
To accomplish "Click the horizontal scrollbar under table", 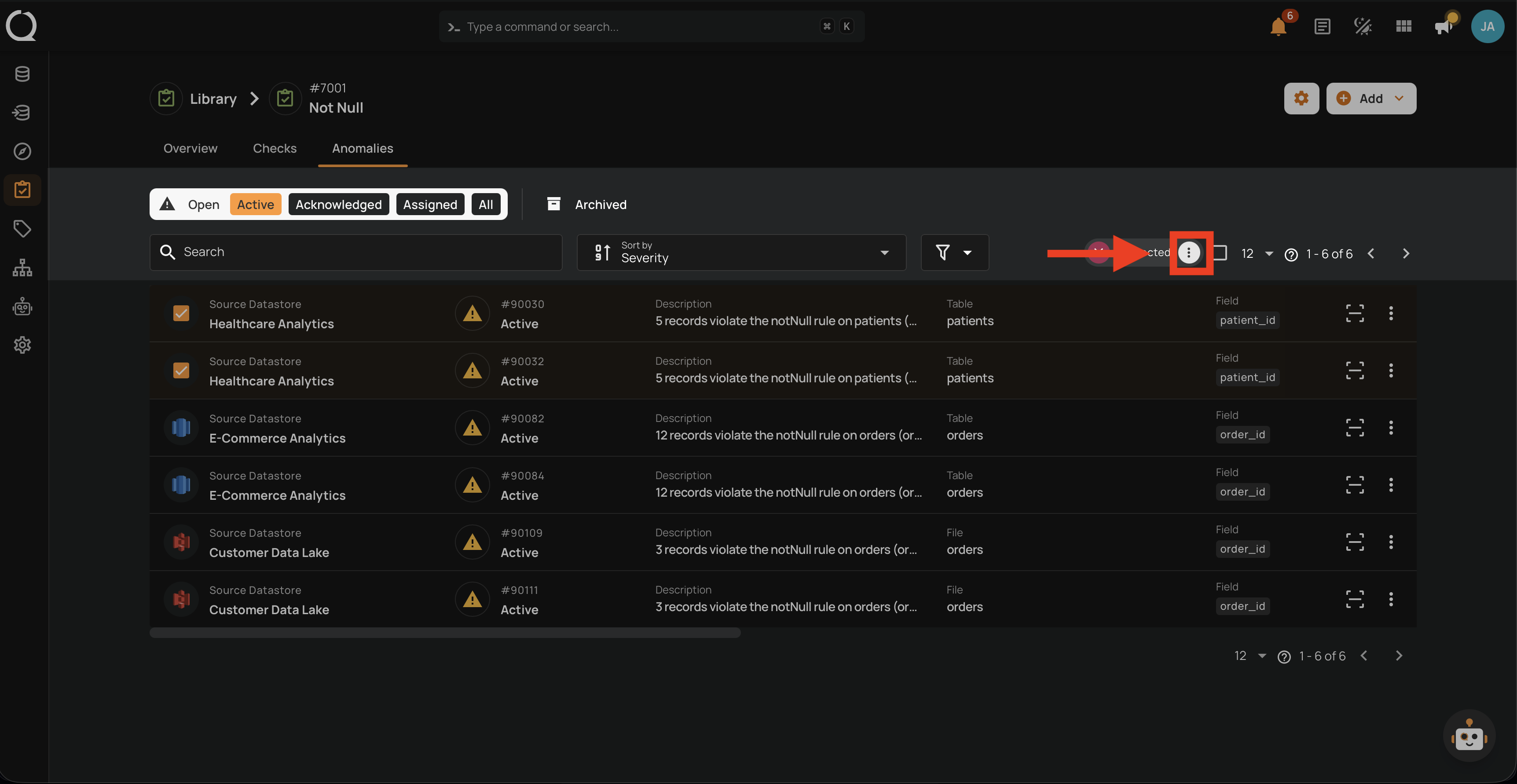I will click(x=445, y=633).
